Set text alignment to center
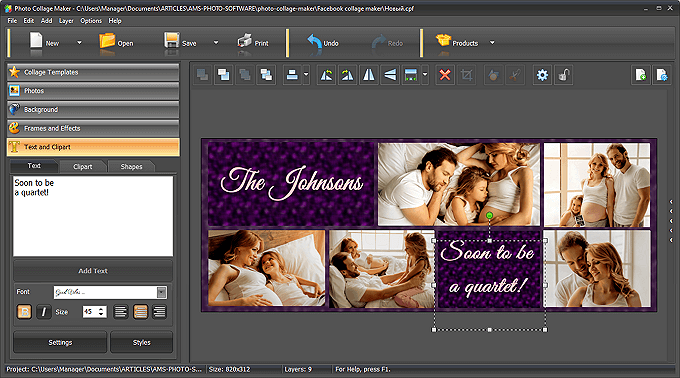680x378 pixels. click(x=140, y=312)
